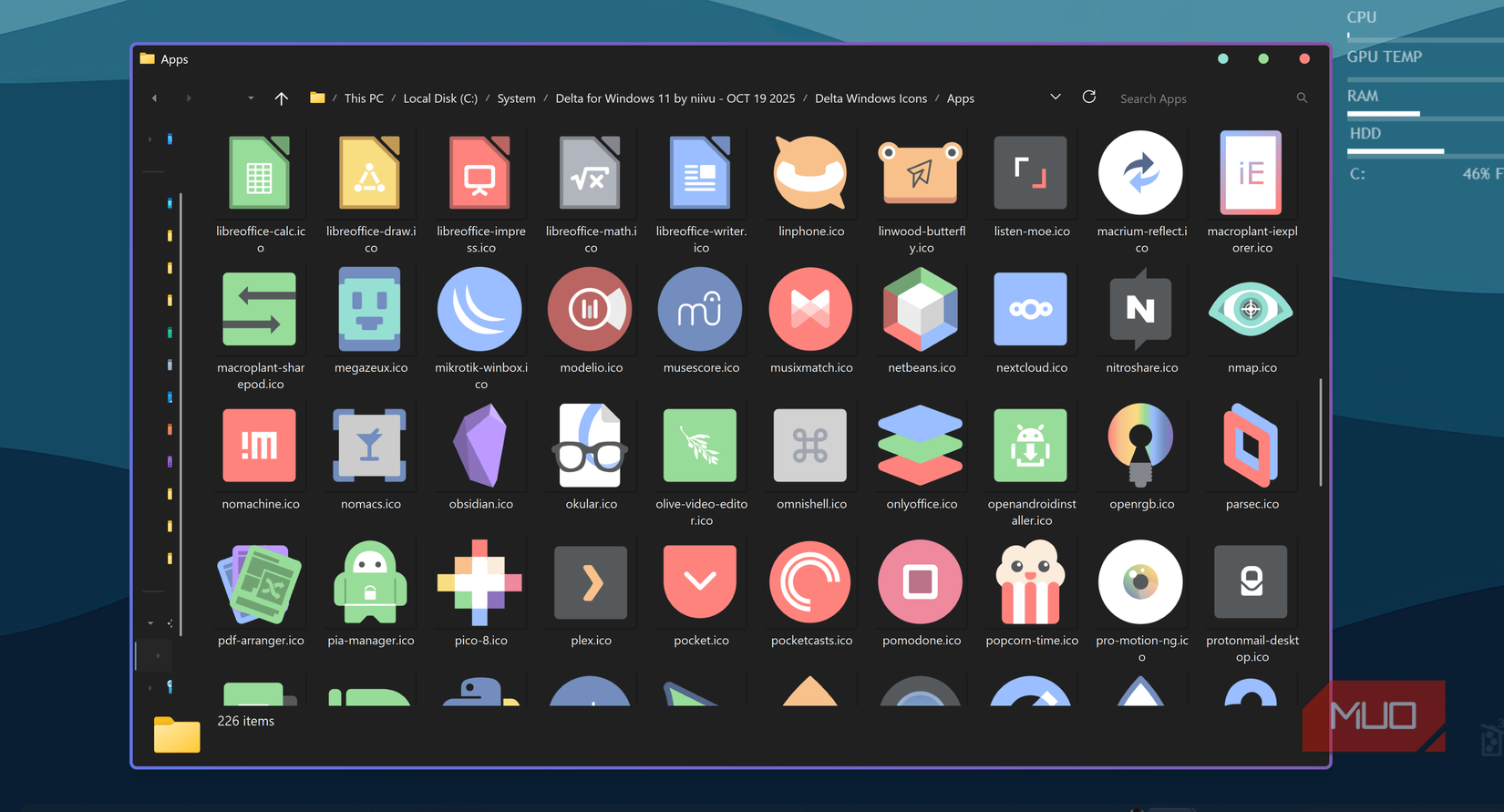Select the parsec.ico icon
This screenshot has width=1504, height=812.
pos(1252,446)
